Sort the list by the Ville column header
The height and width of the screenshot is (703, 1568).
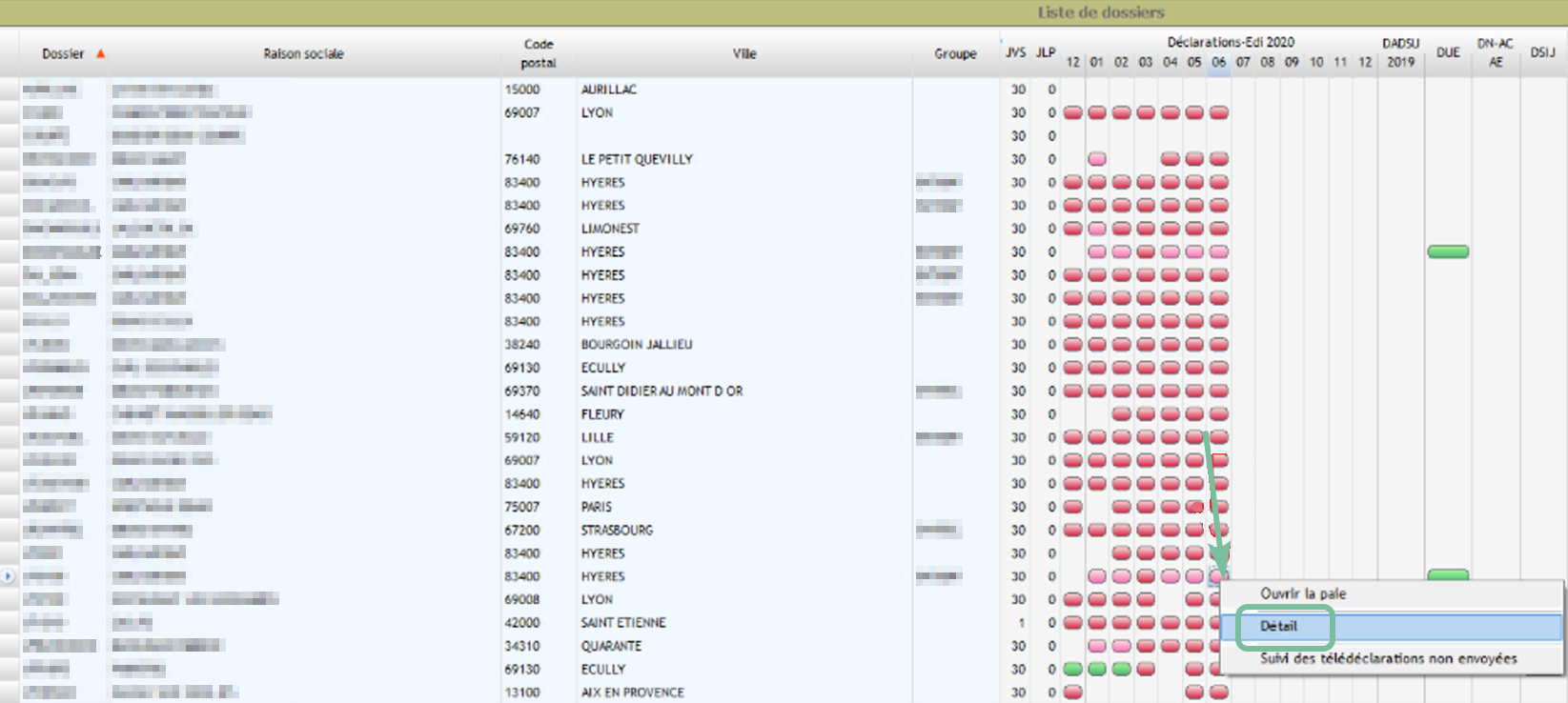point(743,54)
